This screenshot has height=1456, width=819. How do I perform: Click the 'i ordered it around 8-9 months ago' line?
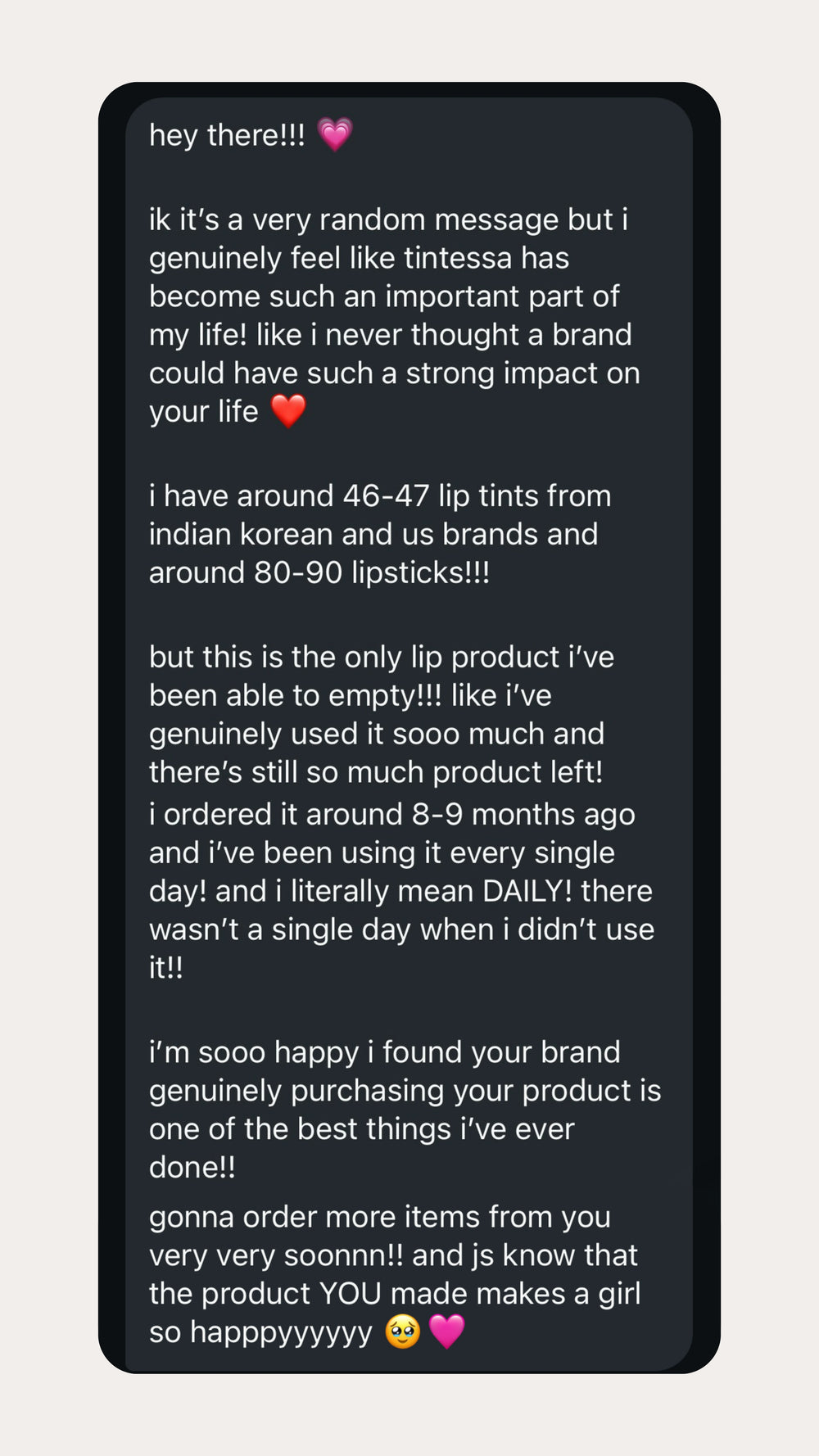[392, 815]
